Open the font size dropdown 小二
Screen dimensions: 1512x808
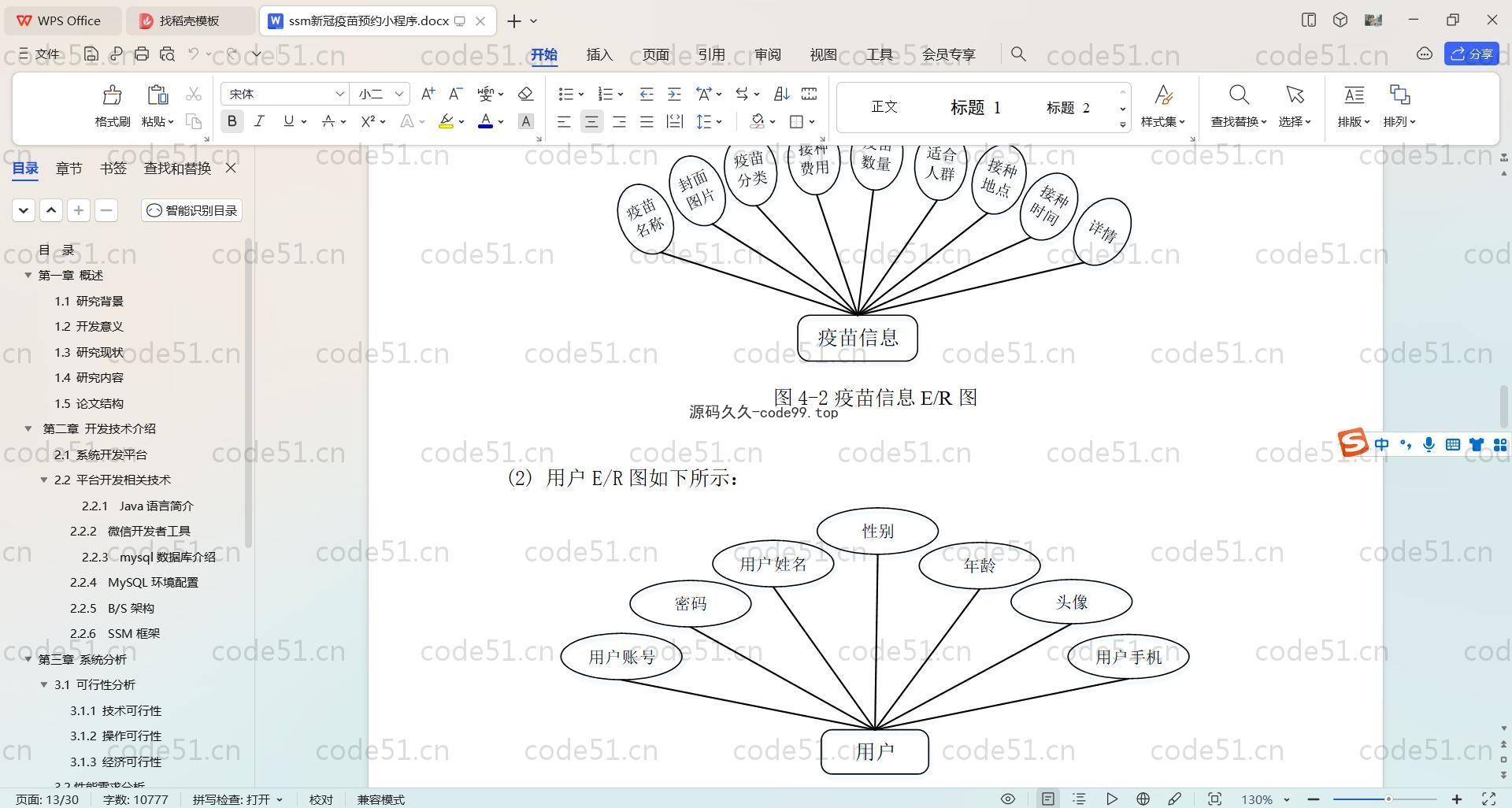[399, 94]
